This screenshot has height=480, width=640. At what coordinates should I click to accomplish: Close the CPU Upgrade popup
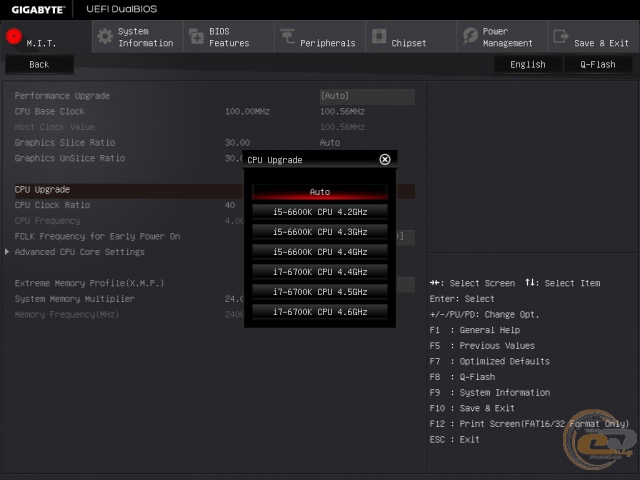tap(385, 159)
